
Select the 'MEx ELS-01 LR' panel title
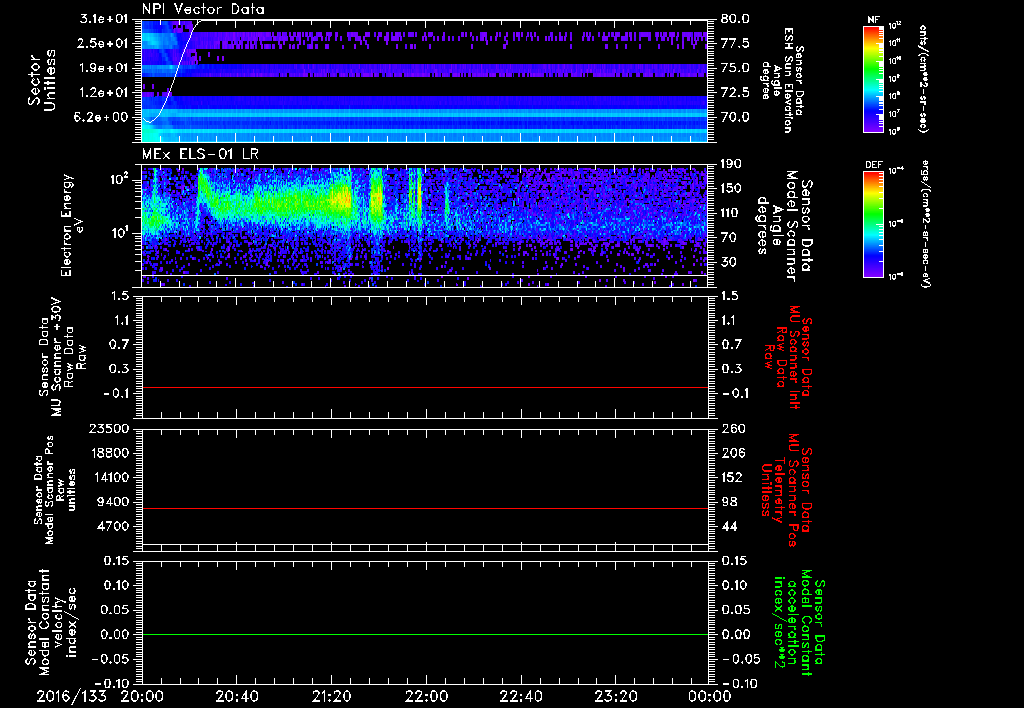tap(200, 154)
